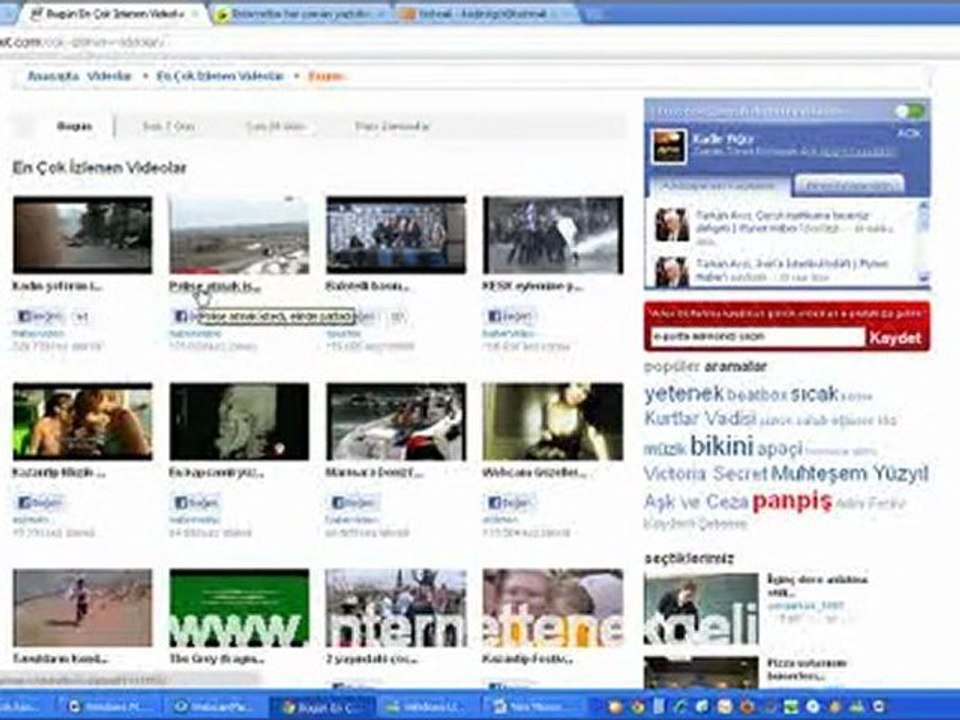Like 'KESK eylemine' video with Facebook Beğen

pyautogui.click(x=510, y=317)
